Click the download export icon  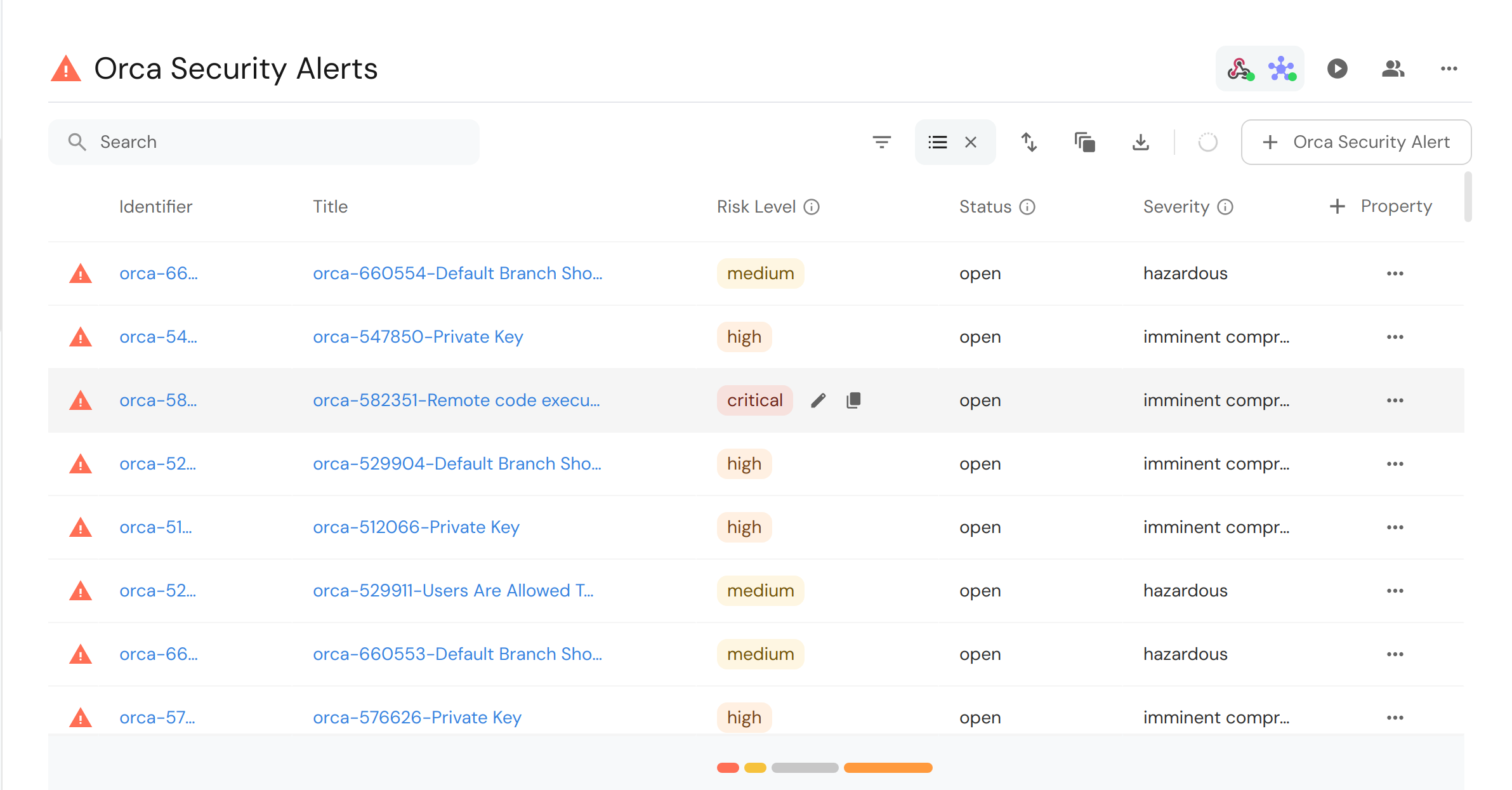[x=1140, y=142]
